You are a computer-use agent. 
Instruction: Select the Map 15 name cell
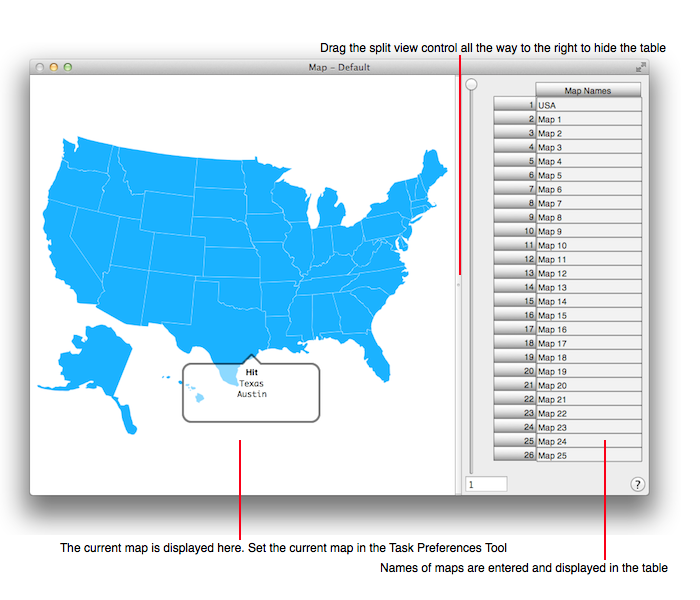(x=588, y=315)
